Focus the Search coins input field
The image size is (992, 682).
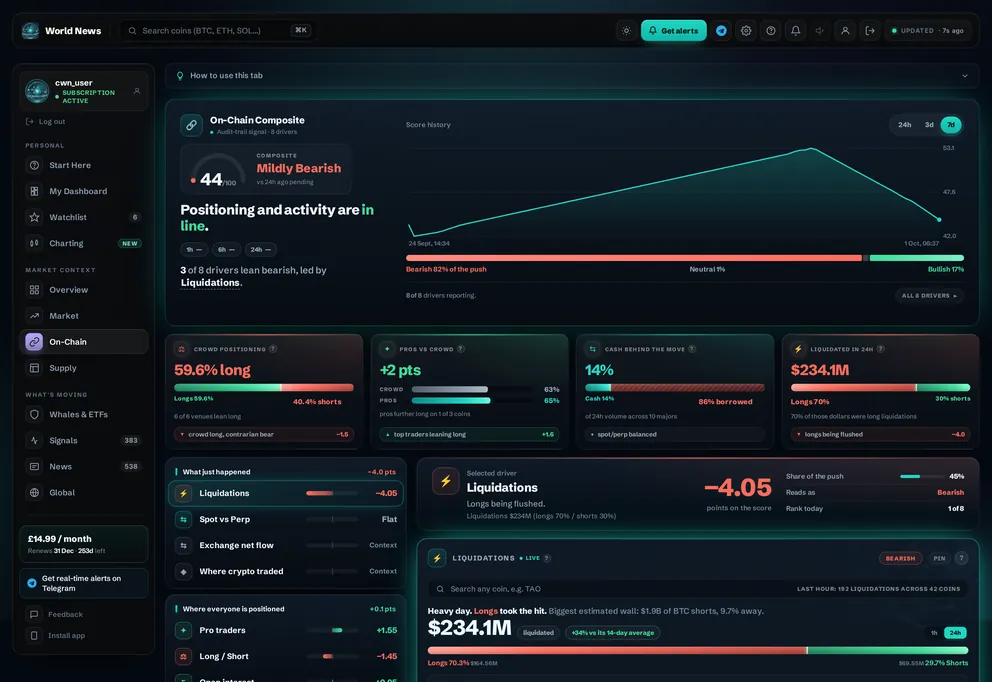(x=218, y=30)
